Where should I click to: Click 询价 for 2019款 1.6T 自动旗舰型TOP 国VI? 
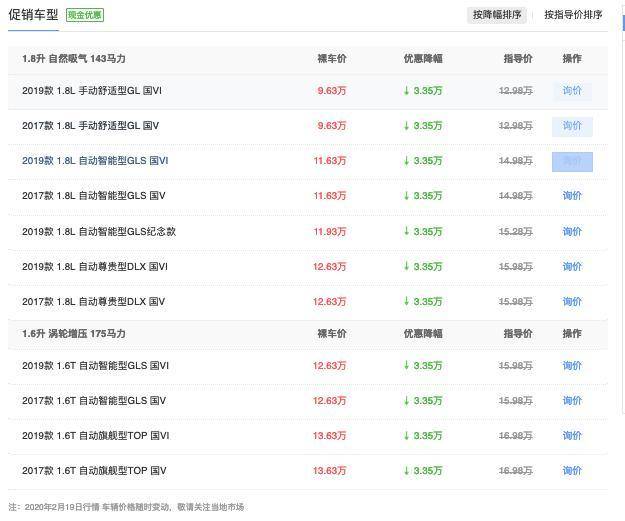pos(572,436)
